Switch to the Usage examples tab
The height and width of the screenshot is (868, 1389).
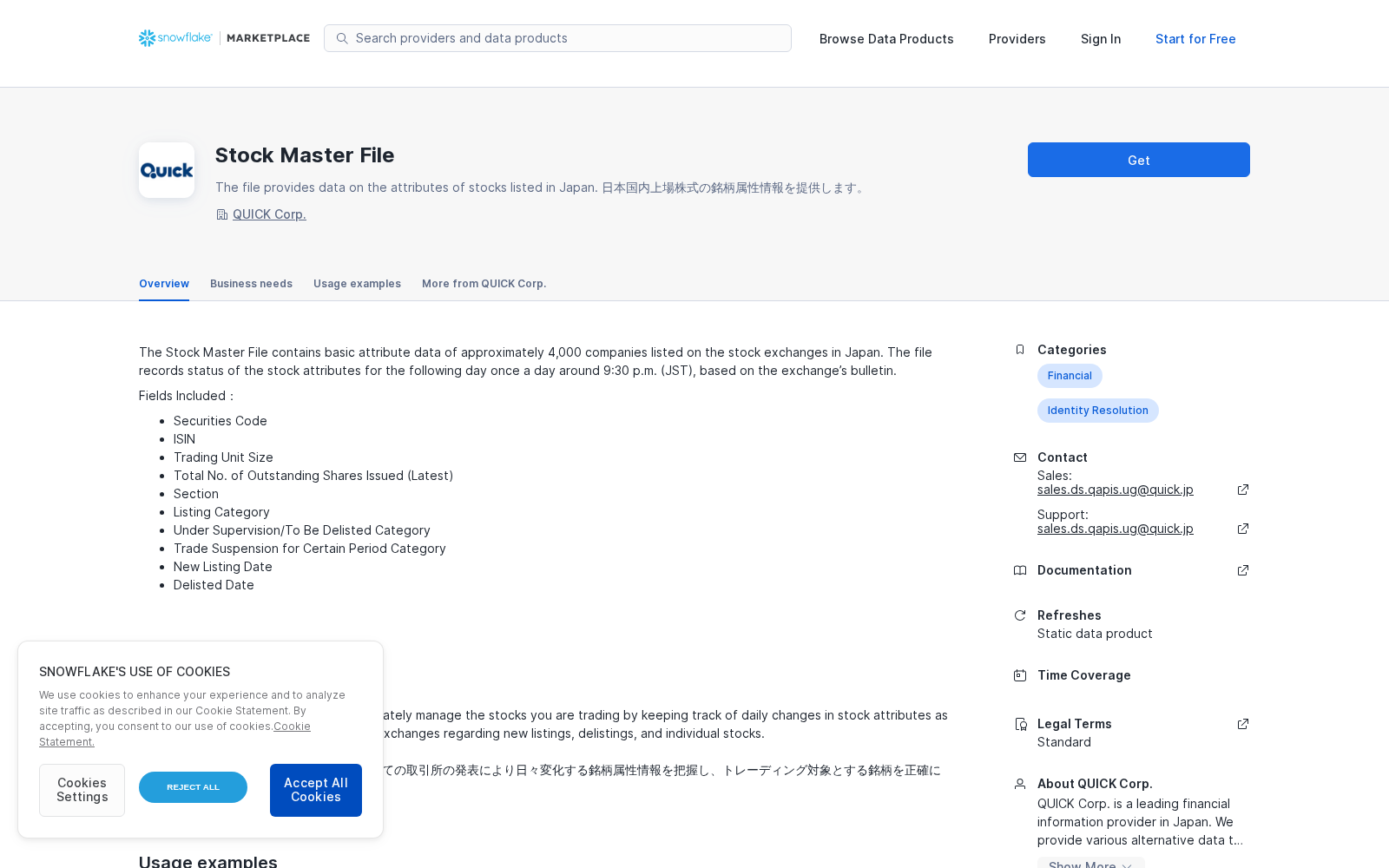point(357,284)
